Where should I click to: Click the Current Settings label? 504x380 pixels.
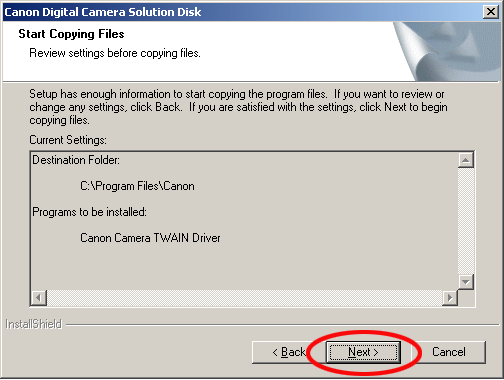pos(68,140)
